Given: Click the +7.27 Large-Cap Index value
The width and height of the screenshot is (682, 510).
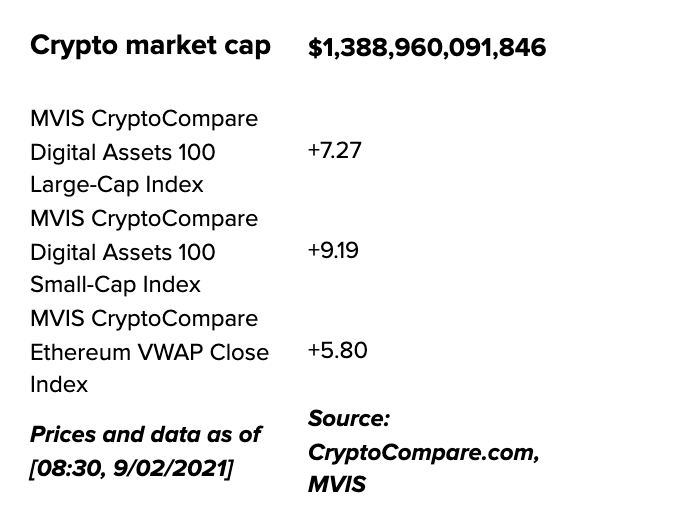Looking at the screenshot, I should point(335,151).
